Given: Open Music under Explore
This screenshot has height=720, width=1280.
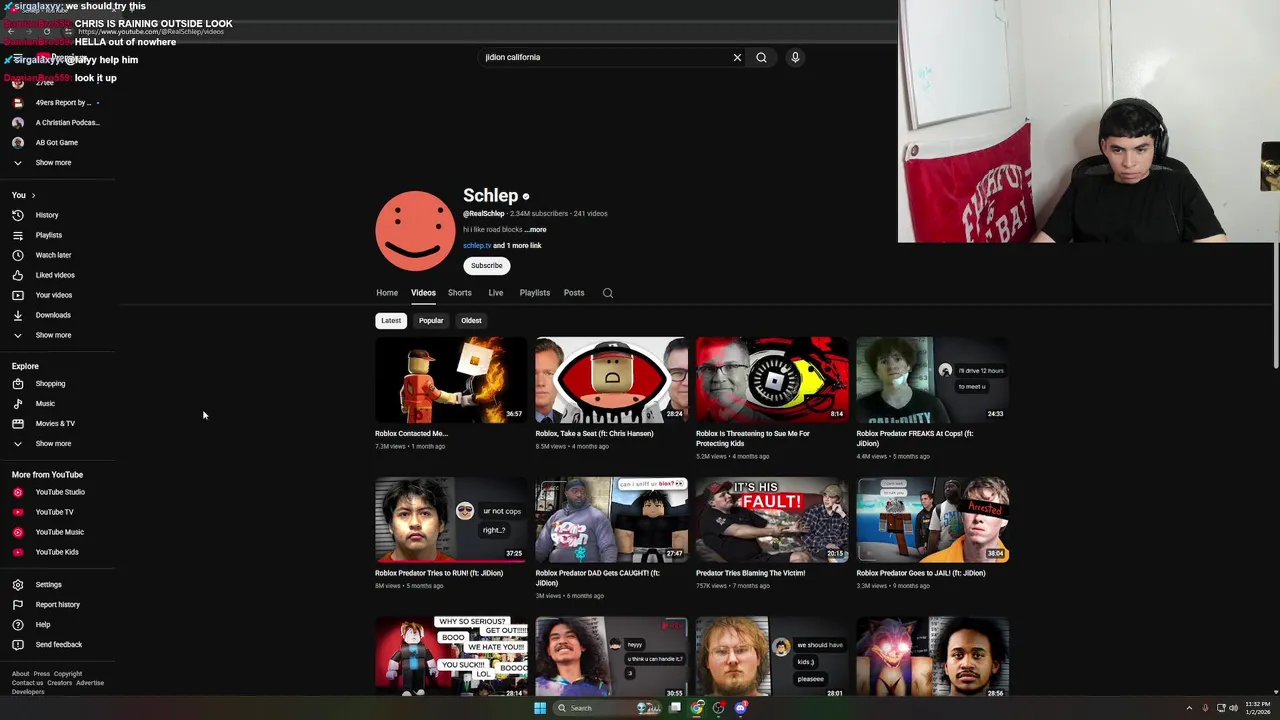Looking at the screenshot, I should pyautogui.click(x=45, y=403).
